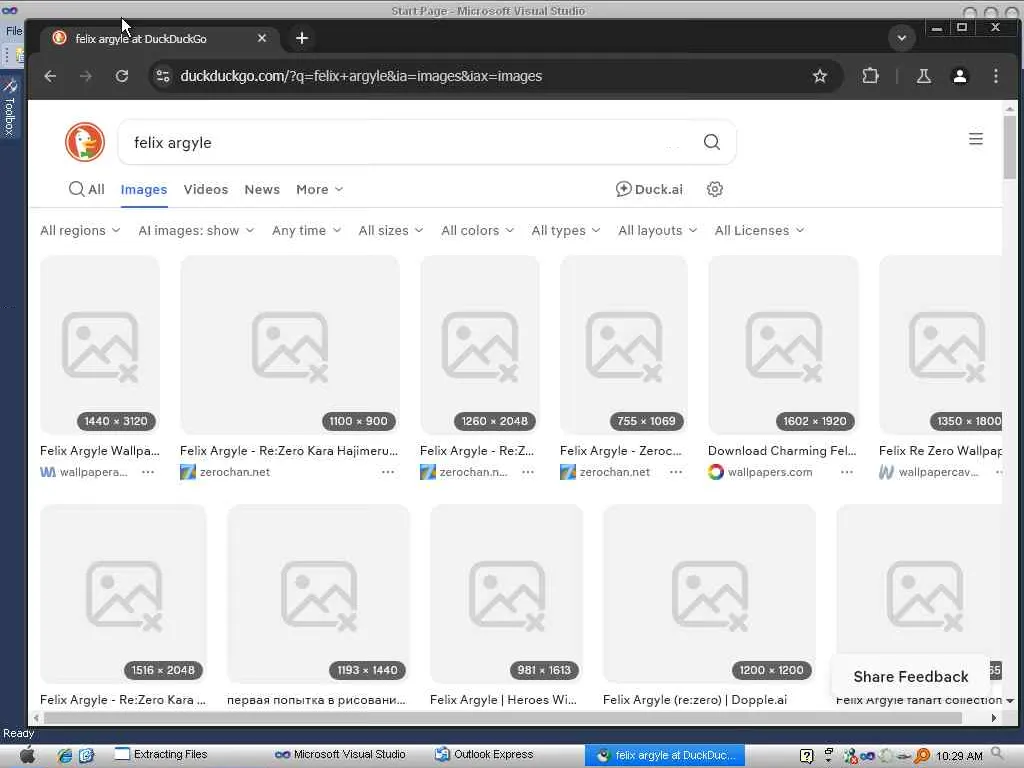Switch to the All results tab
The height and width of the screenshot is (768, 1024).
[x=87, y=189]
